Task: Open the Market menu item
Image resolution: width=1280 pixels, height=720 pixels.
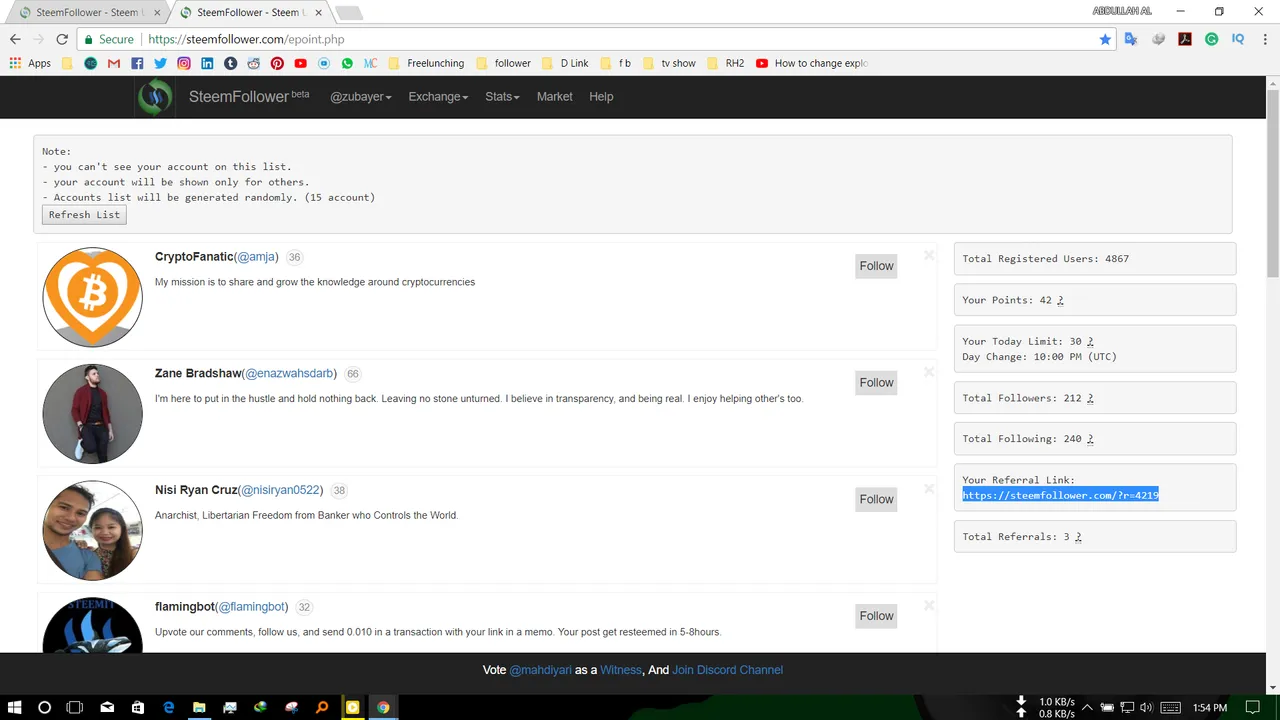Action: (554, 97)
